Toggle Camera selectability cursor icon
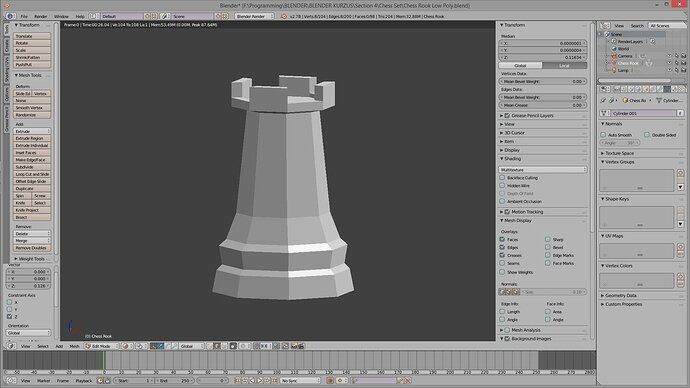Screen dimensions: 690x388 tap(676, 56)
